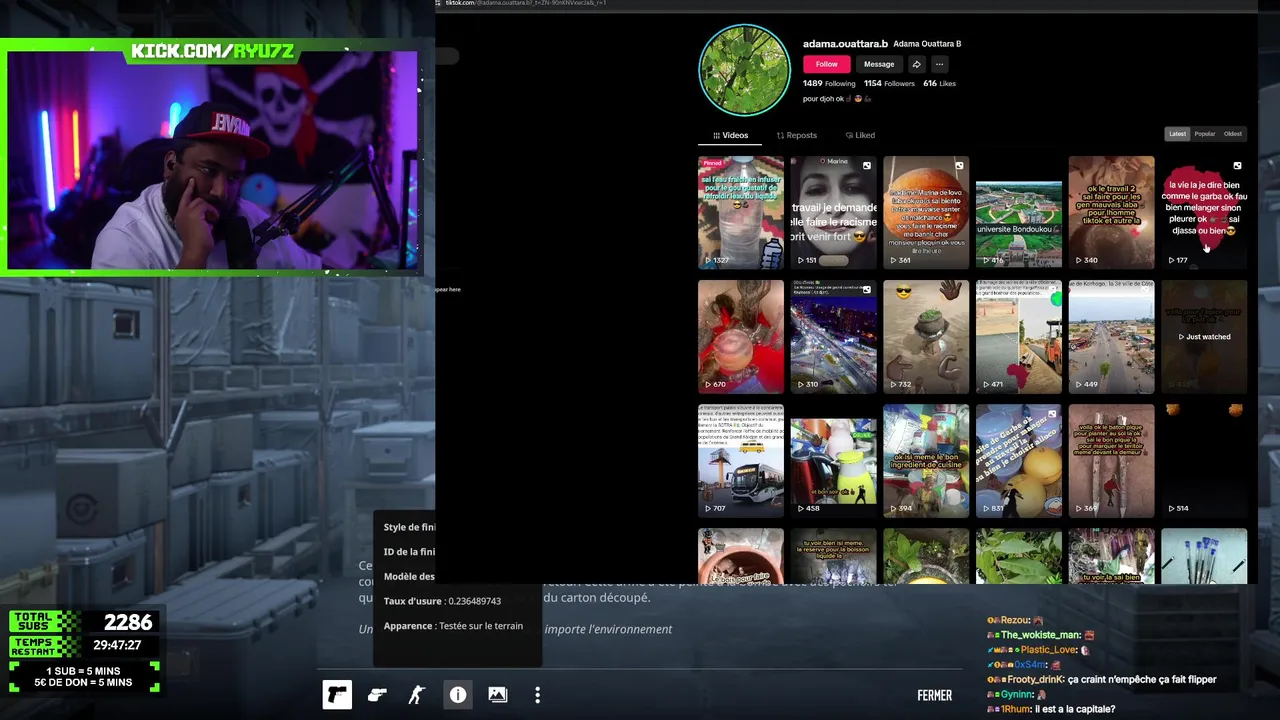Open the night city video with 310 views
This screenshot has height=720, width=1280.
pyautogui.click(x=833, y=336)
